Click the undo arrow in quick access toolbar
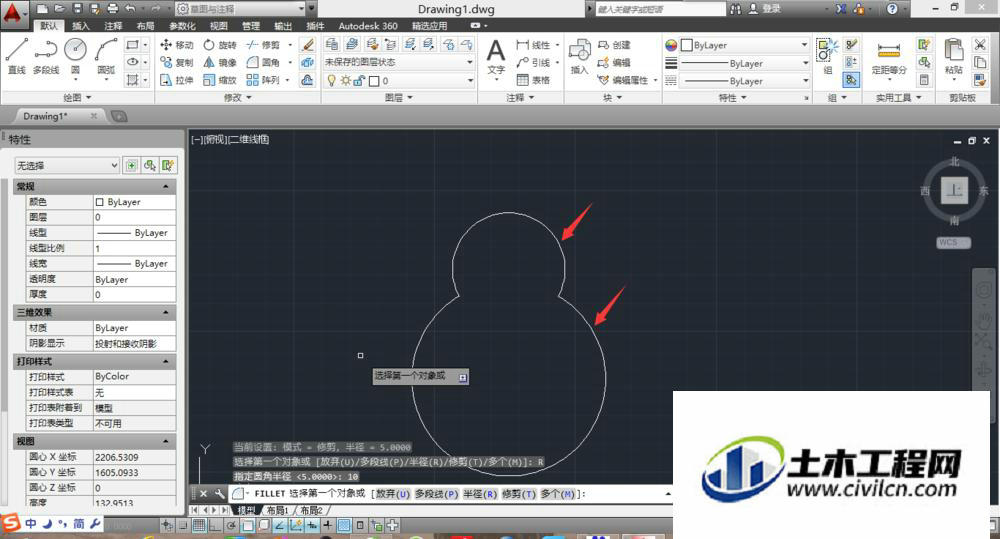 (x=131, y=8)
